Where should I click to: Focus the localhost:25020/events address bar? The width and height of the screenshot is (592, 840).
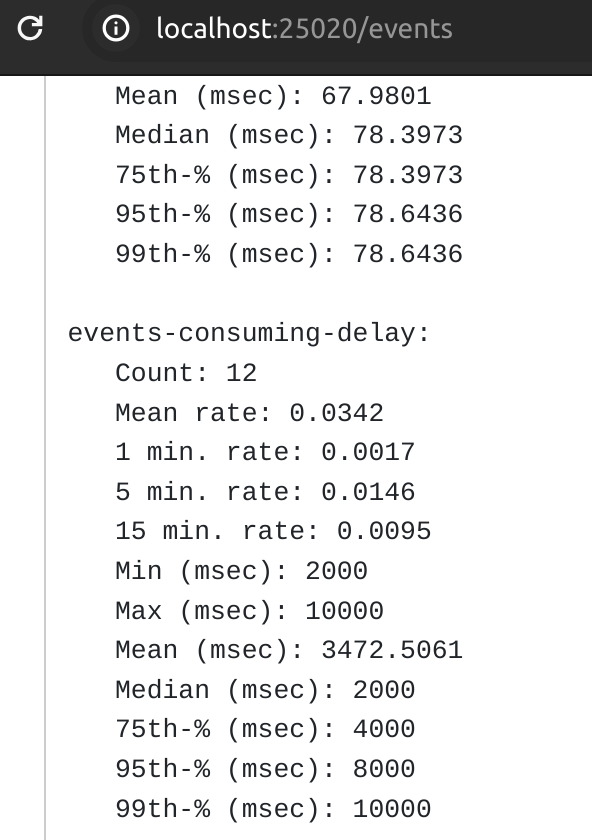point(304,28)
